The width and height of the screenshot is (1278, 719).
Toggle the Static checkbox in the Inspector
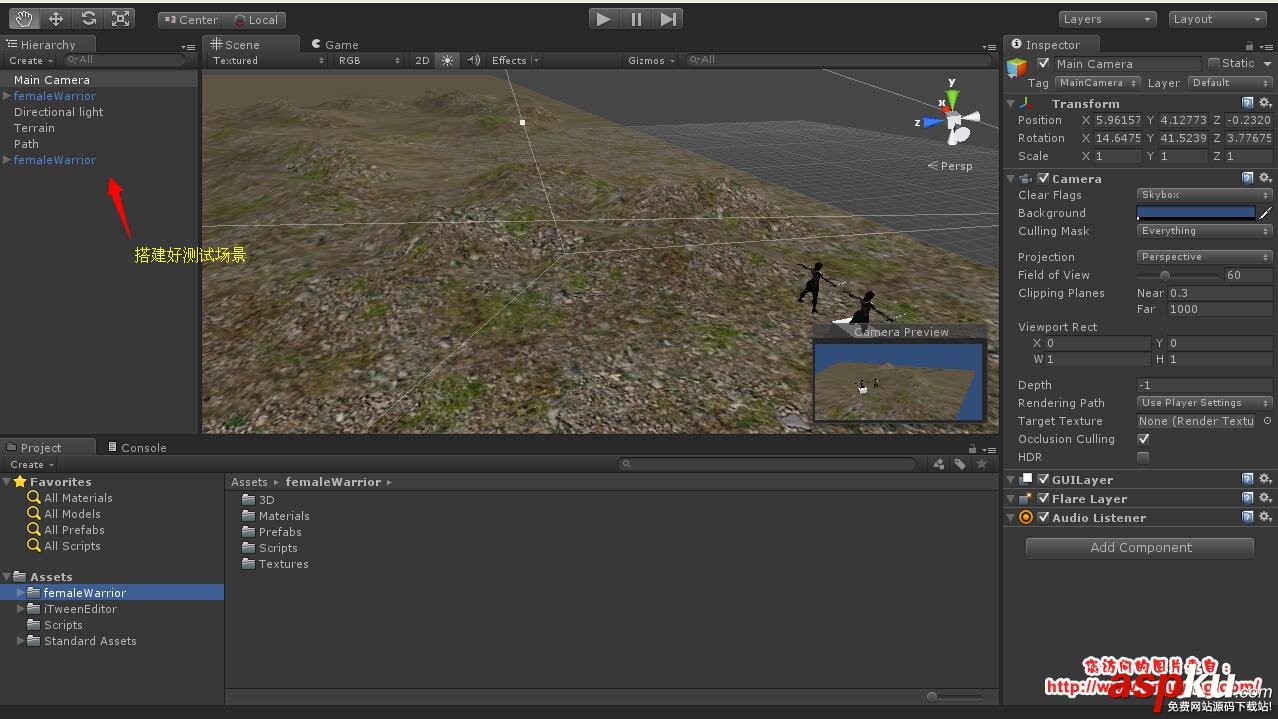[x=1214, y=63]
